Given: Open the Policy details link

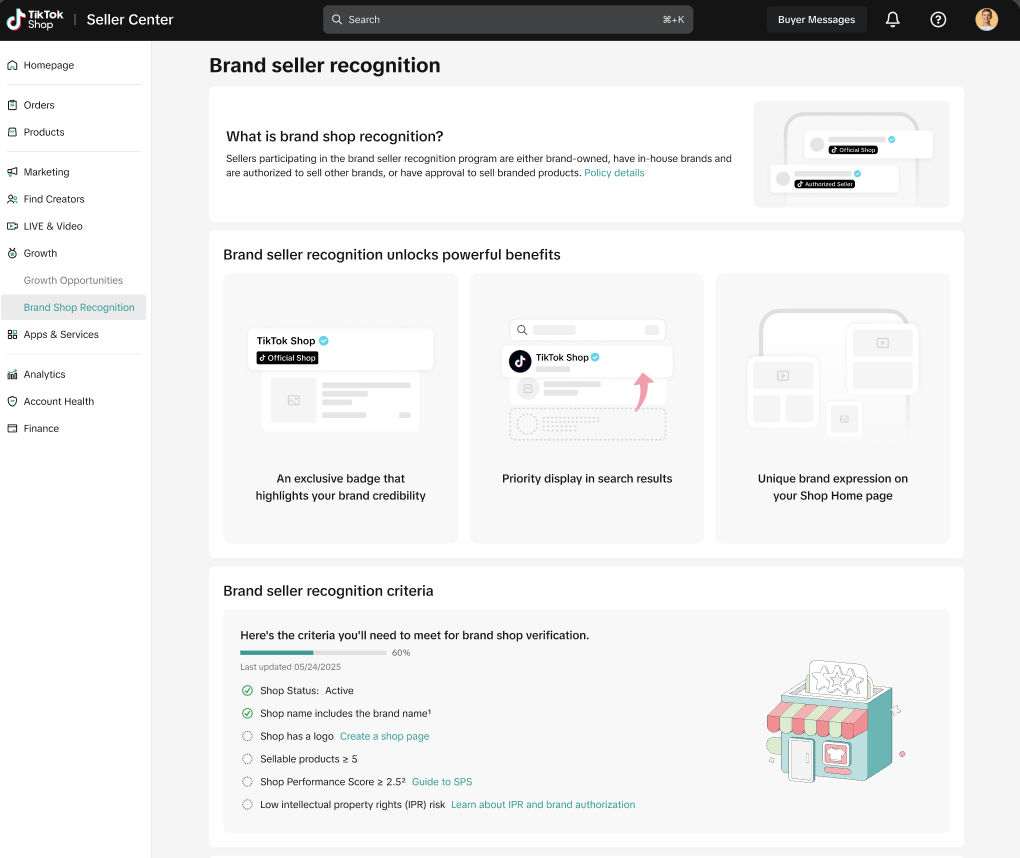Looking at the screenshot, I should 614,173.
